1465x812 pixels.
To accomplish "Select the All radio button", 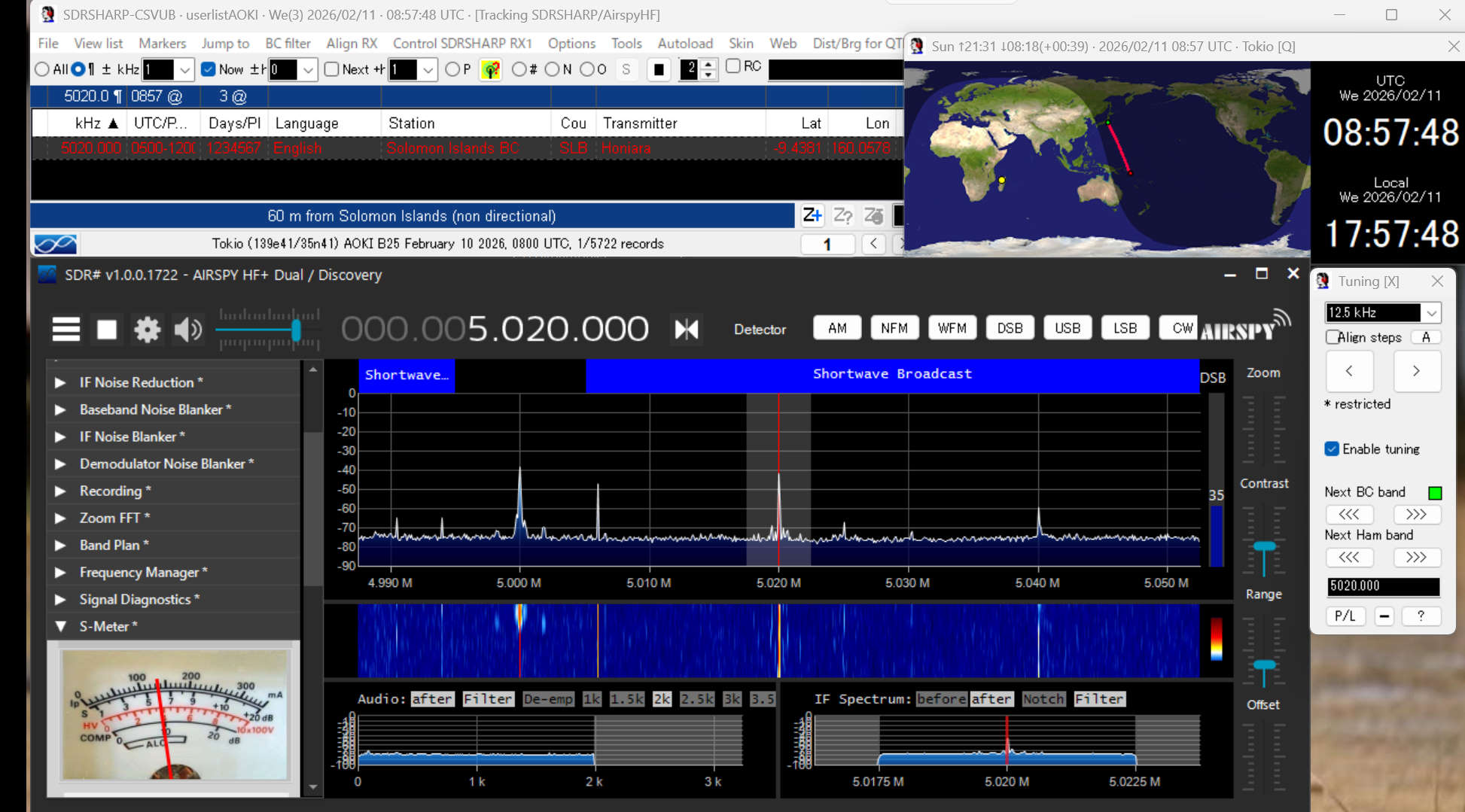I will click(x=42, y=69).
